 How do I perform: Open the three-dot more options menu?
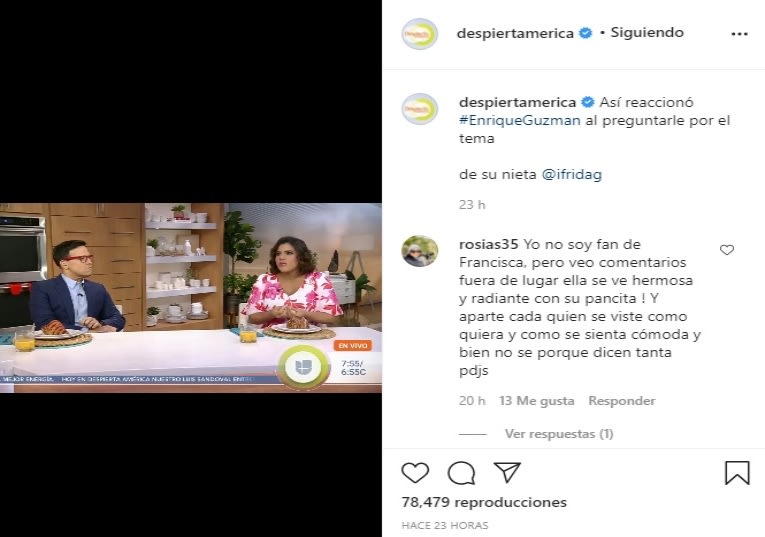tap(740, 34)
